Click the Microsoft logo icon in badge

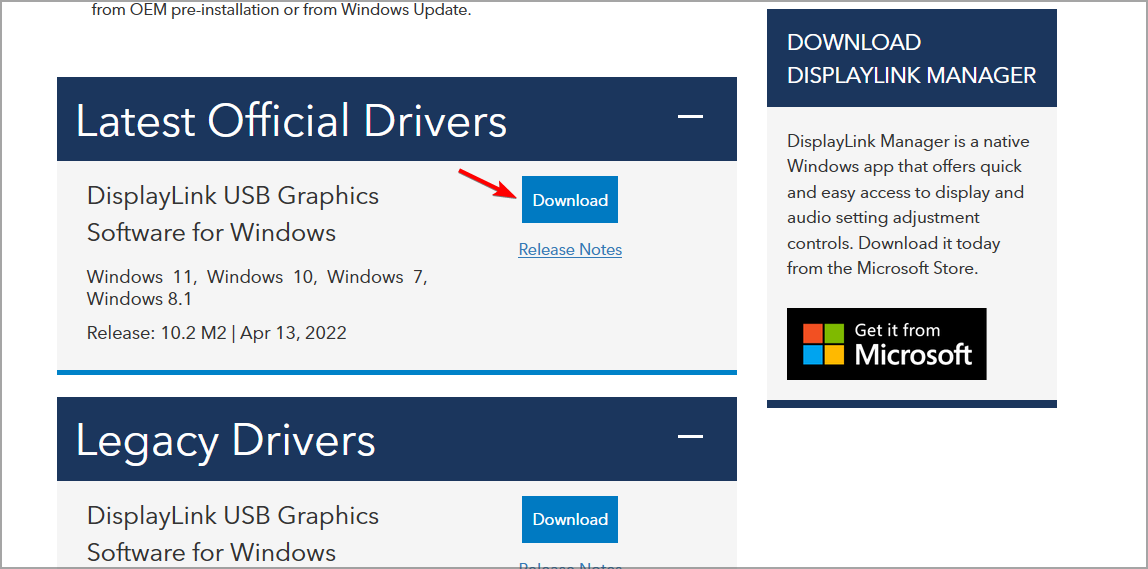[x=824, y=343]
